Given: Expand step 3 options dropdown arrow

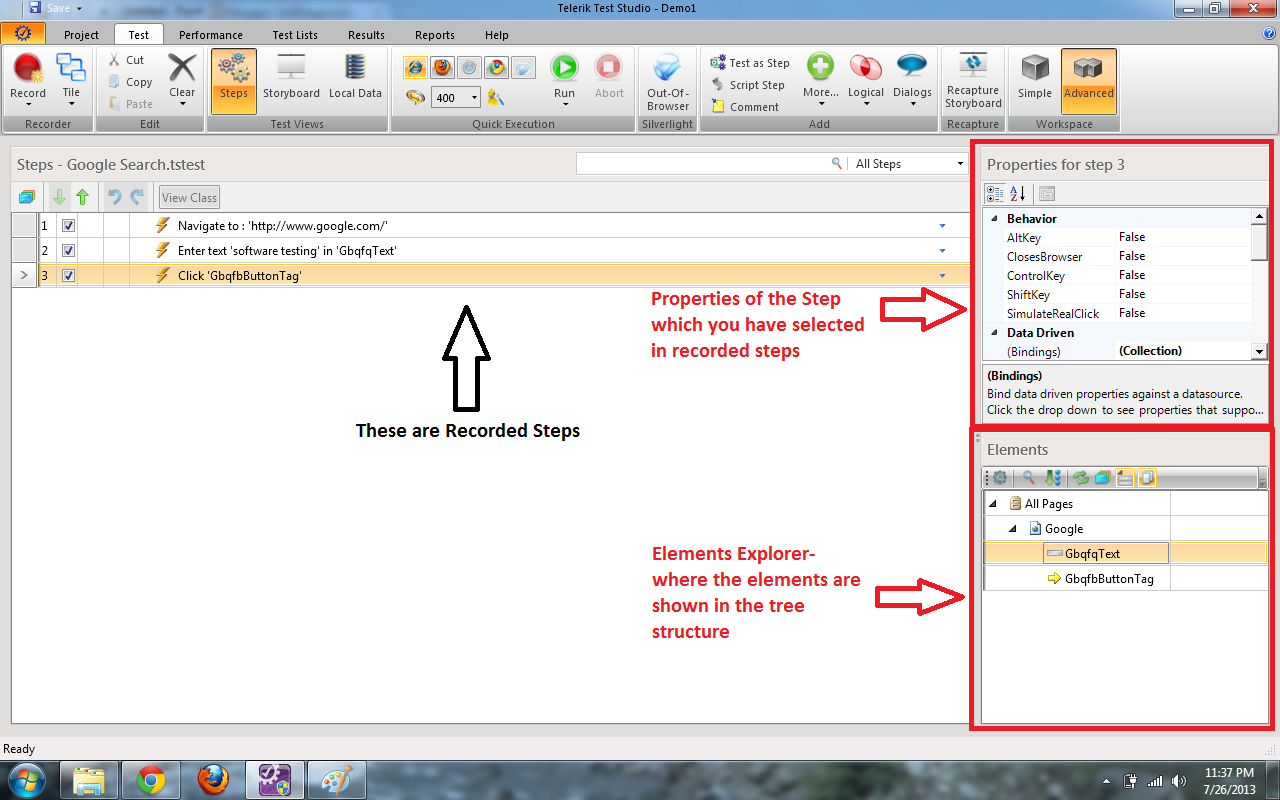Looking at the screenshot, I should (x=942, y=276).
